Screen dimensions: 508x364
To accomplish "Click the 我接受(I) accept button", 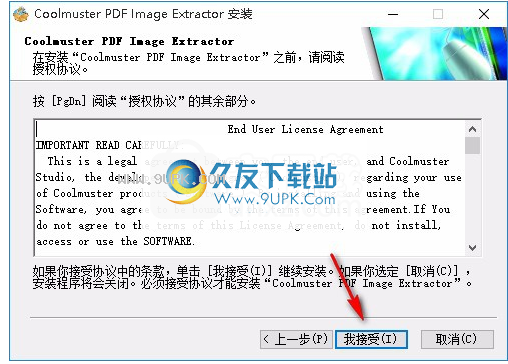I will (x=371, y=339).
